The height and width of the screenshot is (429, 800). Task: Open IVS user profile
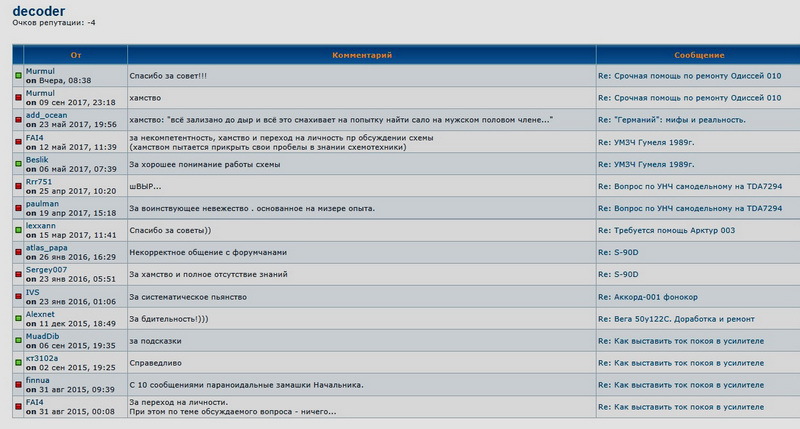(x=32, y=292)
